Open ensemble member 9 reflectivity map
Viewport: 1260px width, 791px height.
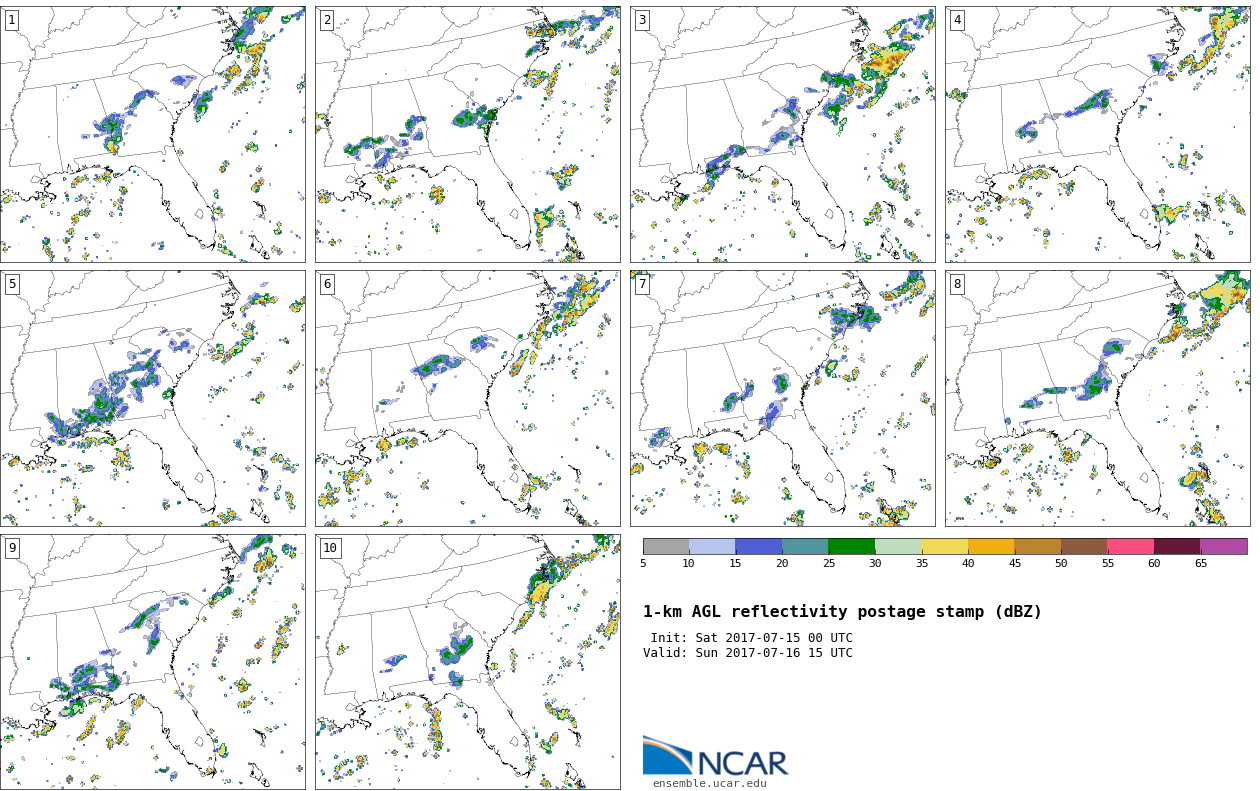[153, 662]
